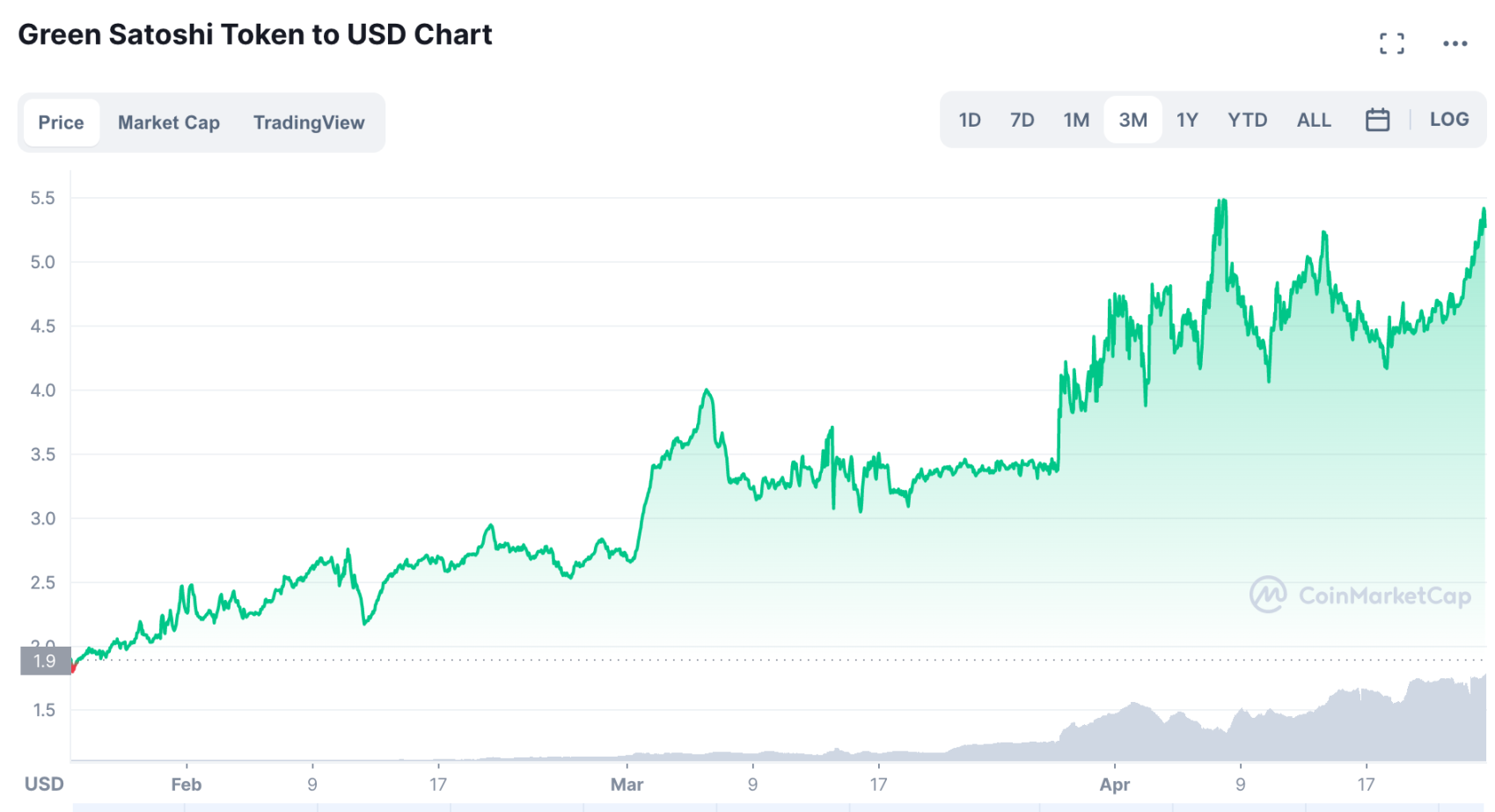
Task: Click the CoinMarketCap watermark logo
Action: pos(1359,596)
